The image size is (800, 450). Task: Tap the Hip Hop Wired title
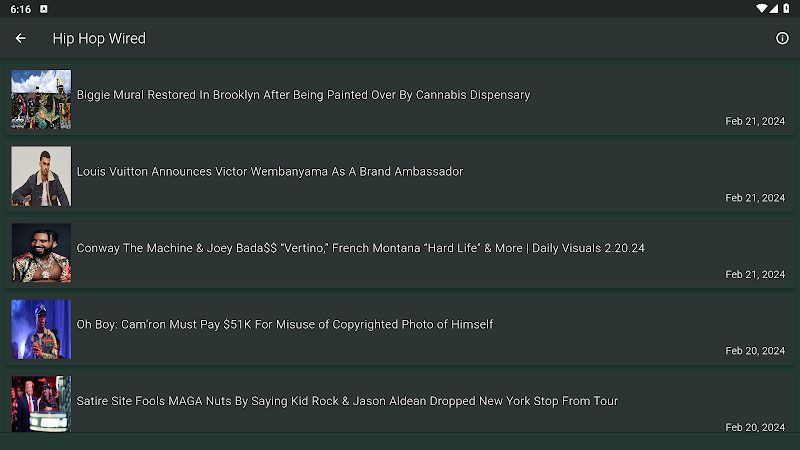(99, 38)
